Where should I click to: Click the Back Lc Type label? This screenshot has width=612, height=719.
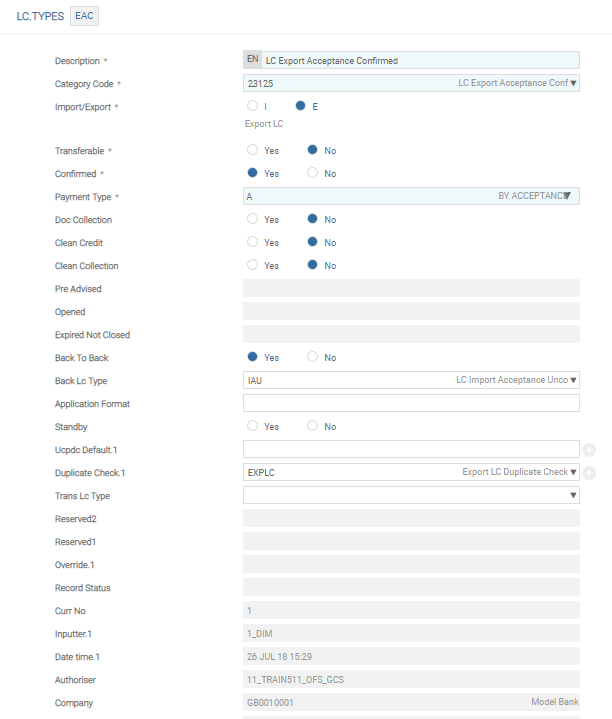pos(81,381)
